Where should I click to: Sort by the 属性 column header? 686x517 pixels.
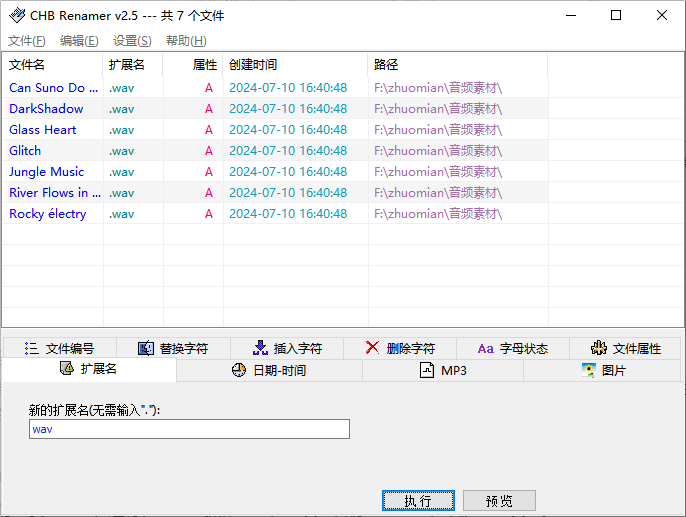tap(193, 65)
